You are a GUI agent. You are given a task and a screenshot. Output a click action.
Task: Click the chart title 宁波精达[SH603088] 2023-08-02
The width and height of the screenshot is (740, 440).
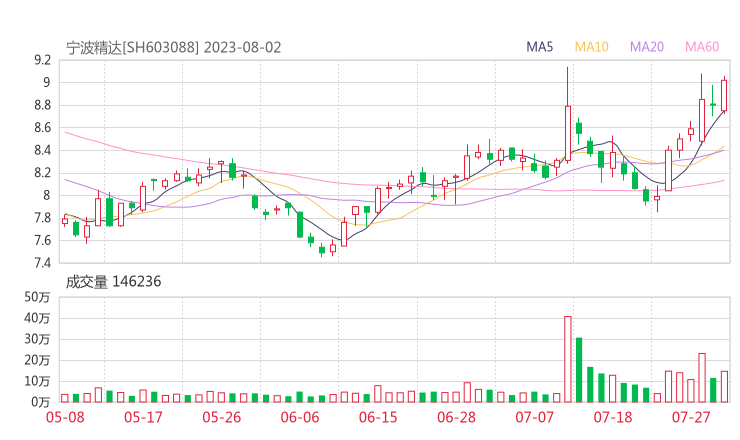pyautogui.click(x=174, y=48)
